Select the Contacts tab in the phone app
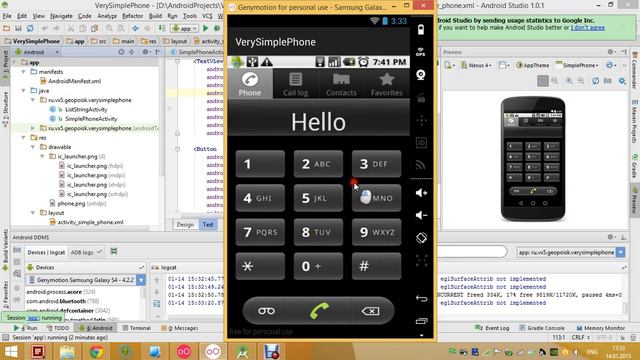Image resolution: width=640 pixels, height=360 pixels. (341, 84)
